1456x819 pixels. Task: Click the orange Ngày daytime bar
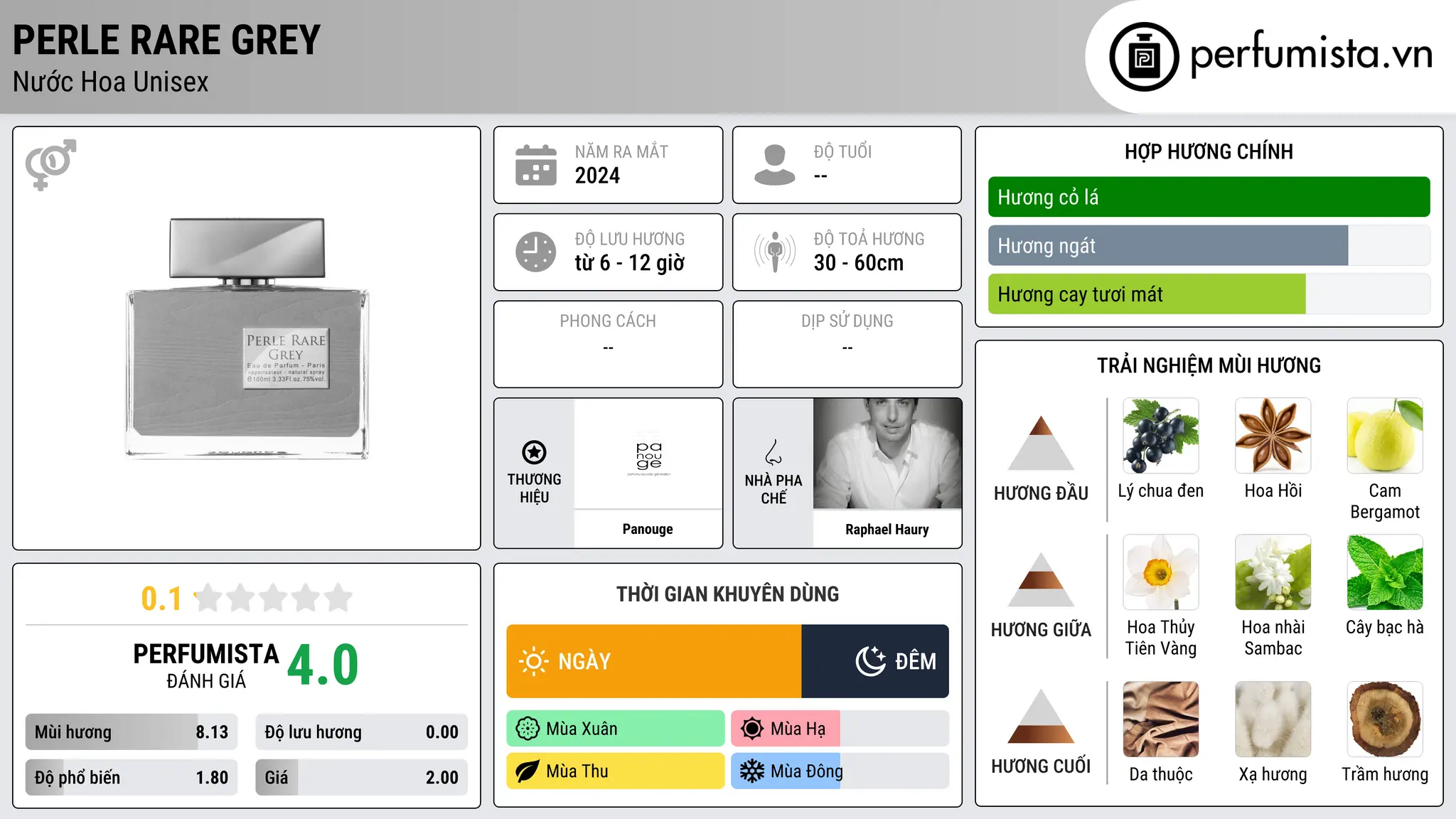654,661
